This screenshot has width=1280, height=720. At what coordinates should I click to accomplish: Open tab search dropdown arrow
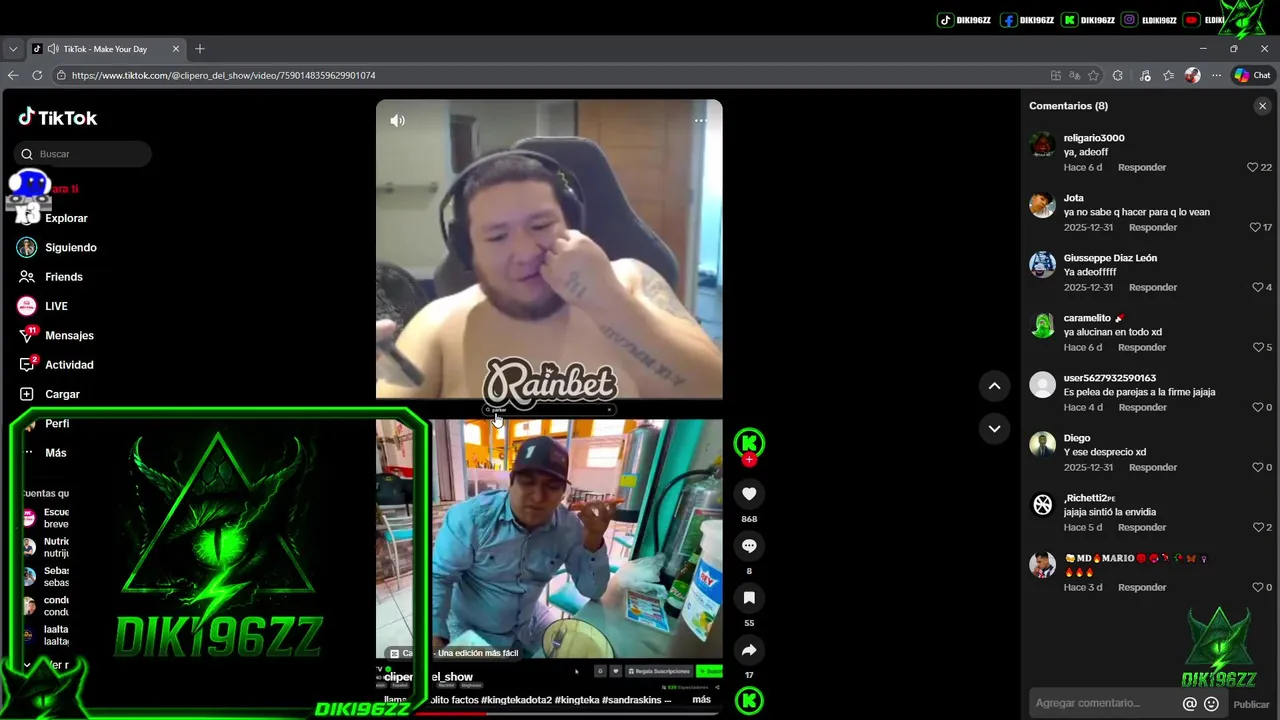point(13,49)
